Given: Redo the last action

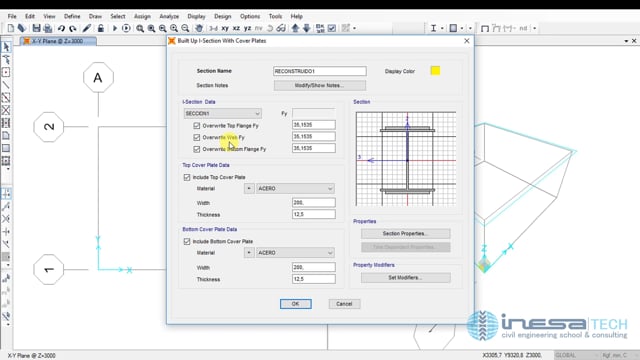Looking at the screenshot, I should click(x=73, y=28).
